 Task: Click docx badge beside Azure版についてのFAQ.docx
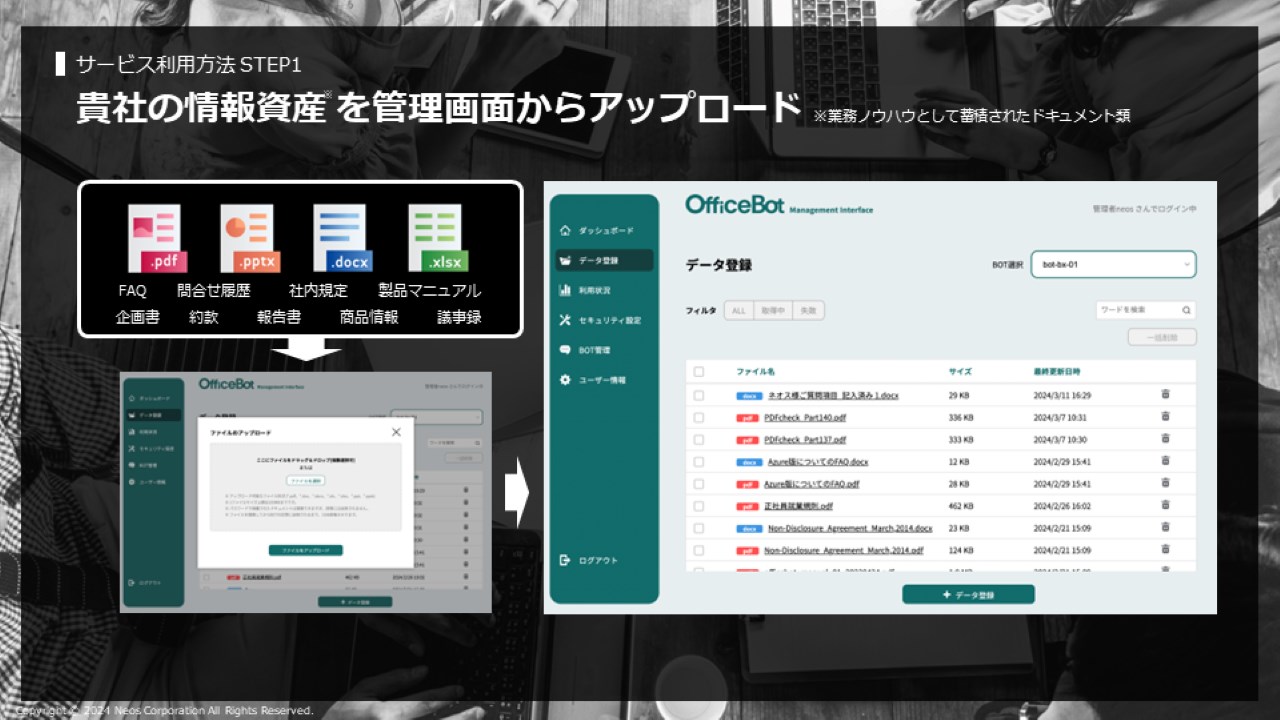click(748, 462)
